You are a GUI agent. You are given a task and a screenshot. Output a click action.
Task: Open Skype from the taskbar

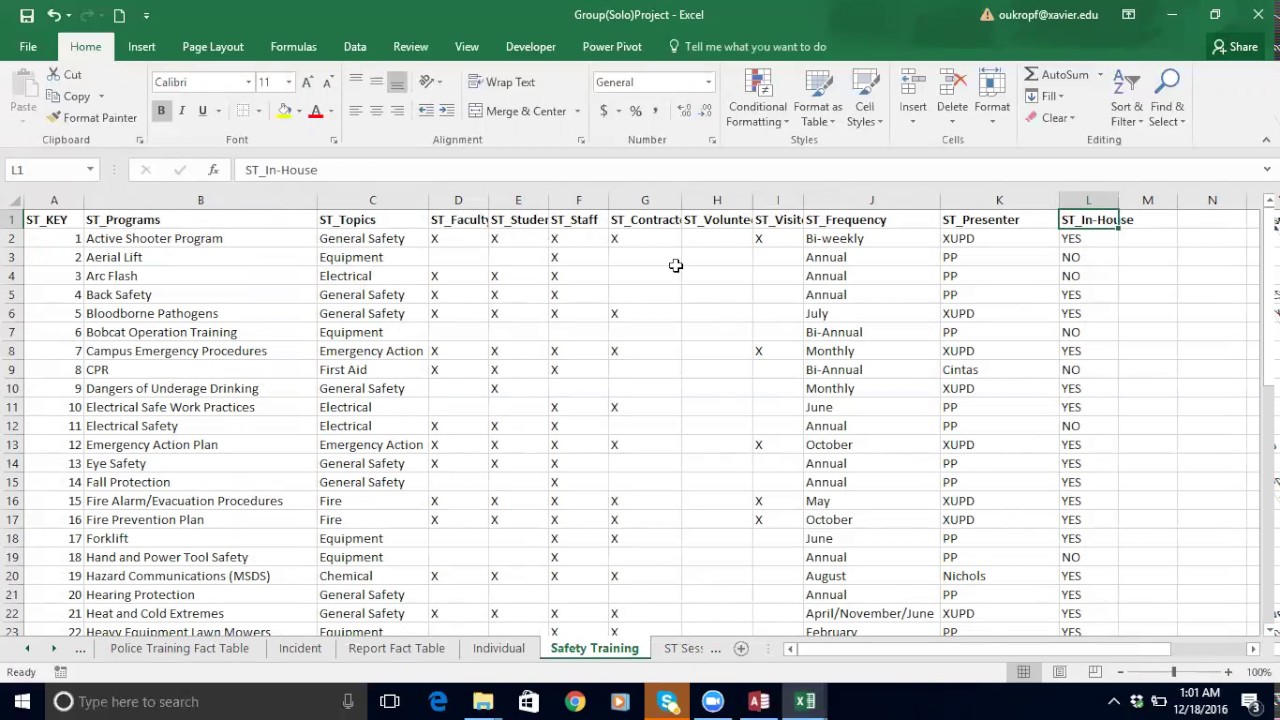(667, 702)
